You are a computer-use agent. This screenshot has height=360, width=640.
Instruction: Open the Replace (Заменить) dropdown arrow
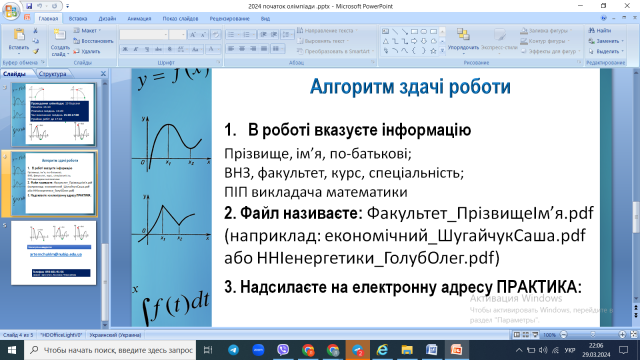[622, 41]
